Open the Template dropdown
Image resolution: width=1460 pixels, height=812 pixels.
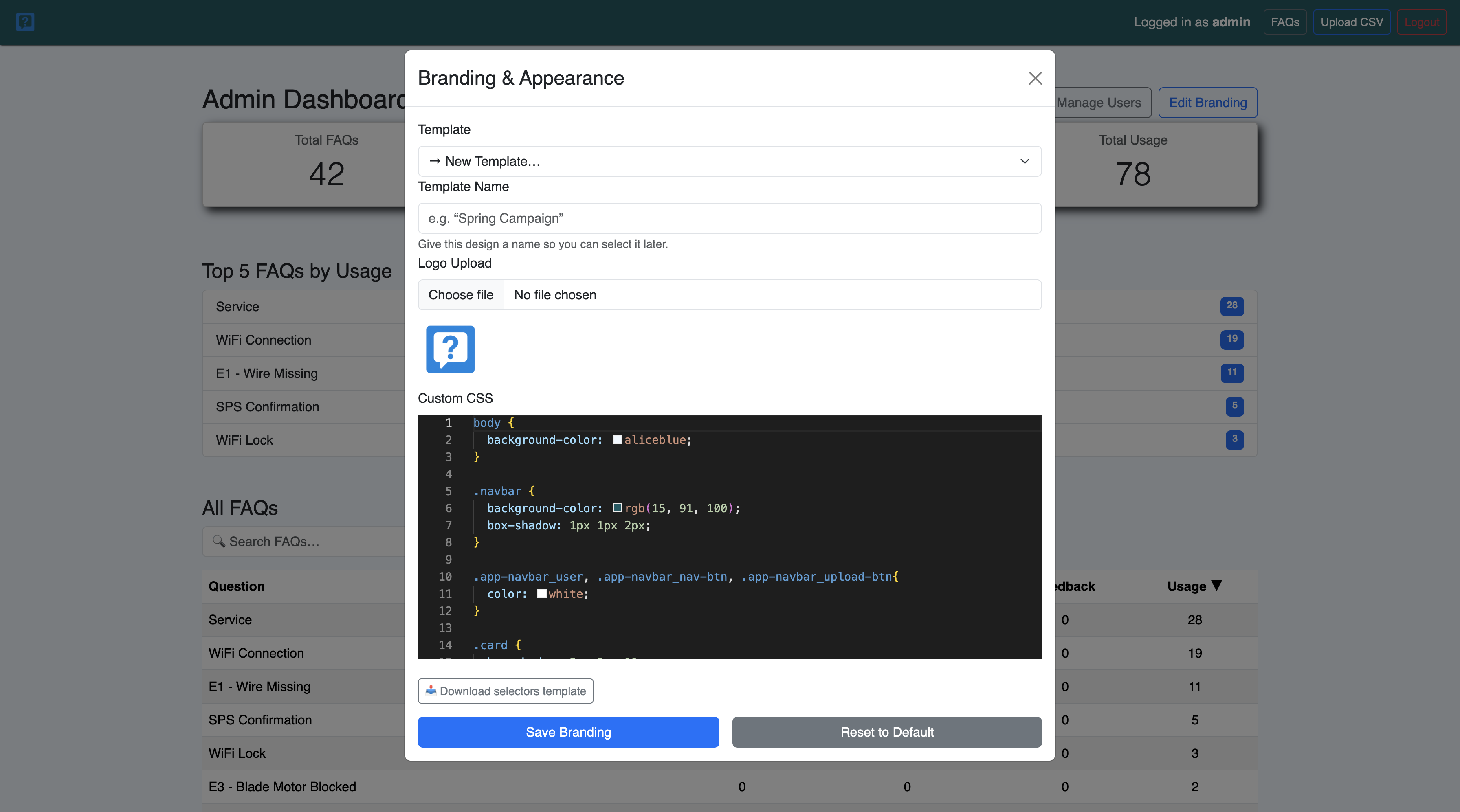[730, 162]
